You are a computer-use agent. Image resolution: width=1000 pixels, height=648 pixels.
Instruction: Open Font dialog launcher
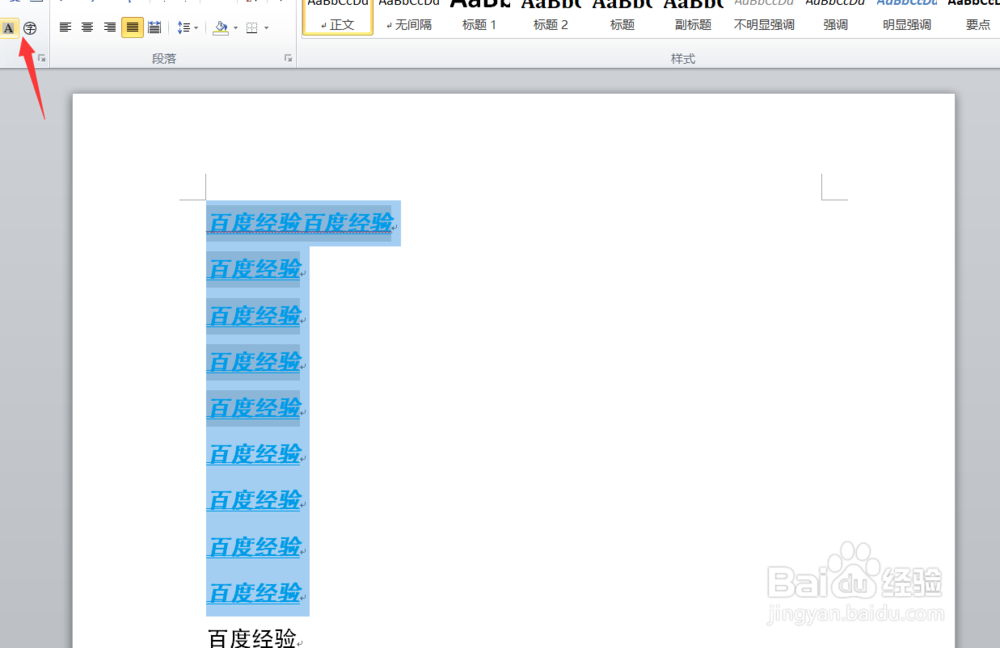41,58
